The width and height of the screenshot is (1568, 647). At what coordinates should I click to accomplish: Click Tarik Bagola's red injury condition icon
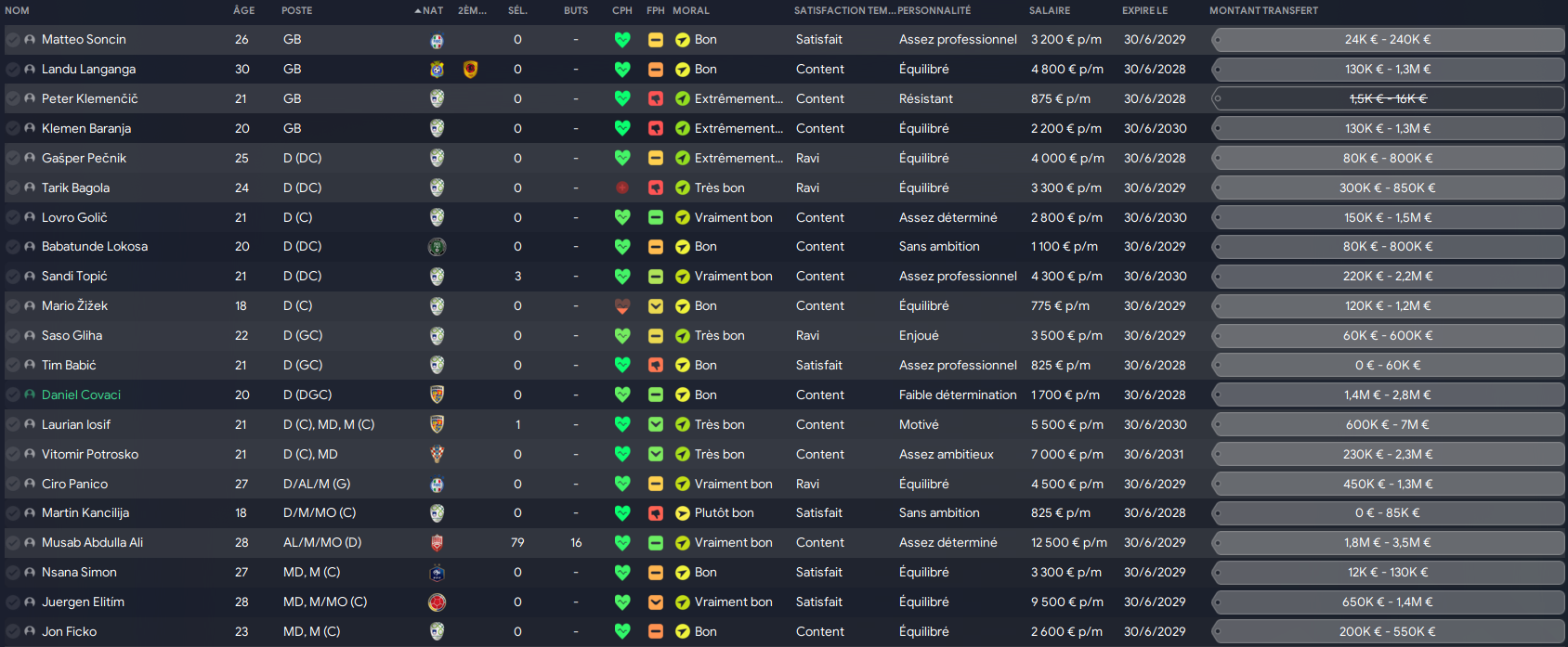(622, 188)
